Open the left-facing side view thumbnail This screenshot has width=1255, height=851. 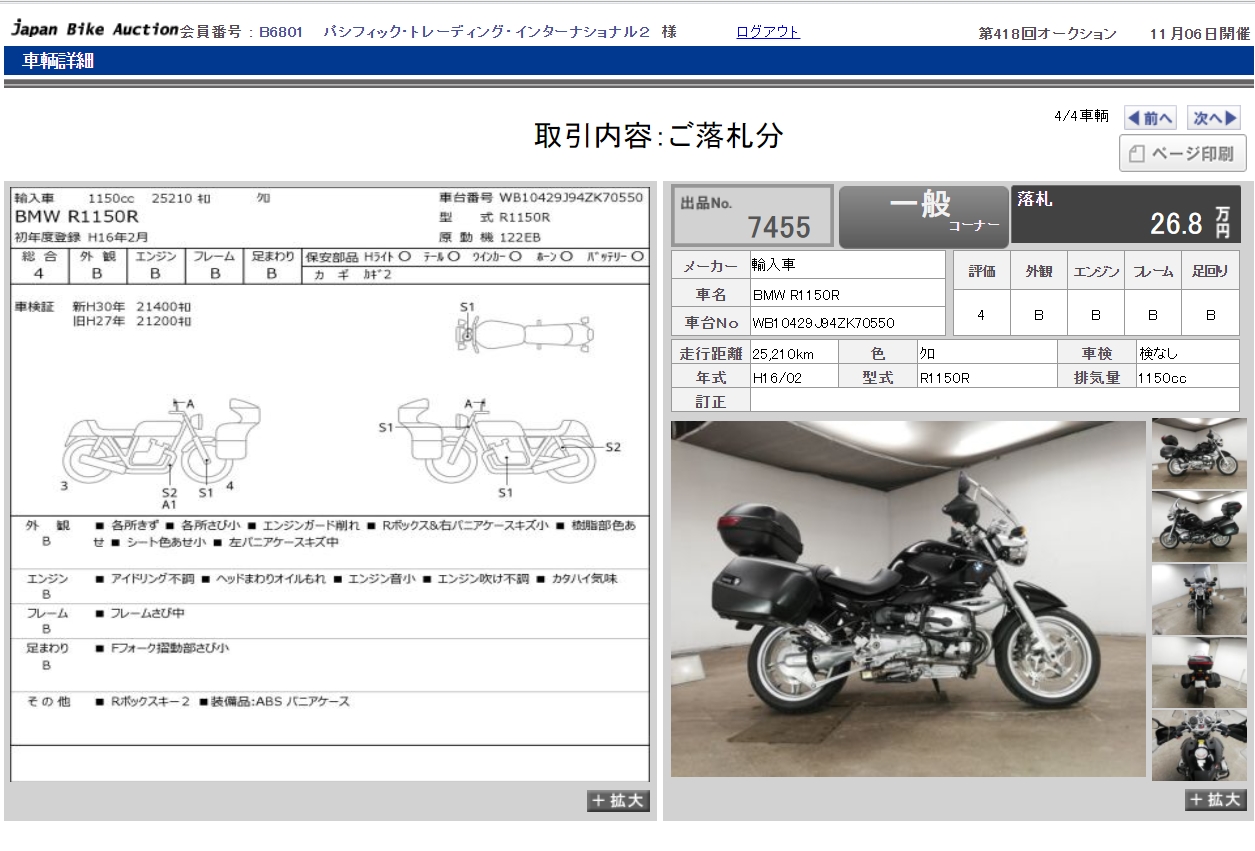[x=1199, y=526]
